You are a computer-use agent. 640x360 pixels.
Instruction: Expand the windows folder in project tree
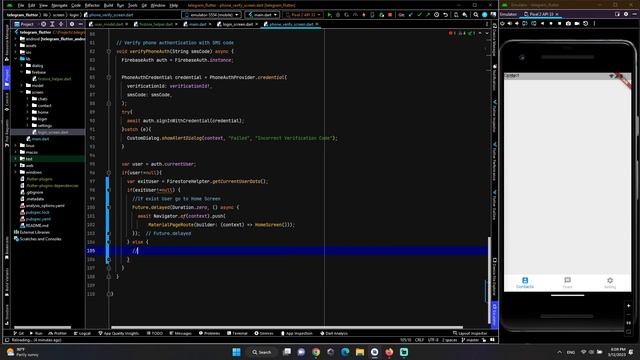(x=16, y=172)
